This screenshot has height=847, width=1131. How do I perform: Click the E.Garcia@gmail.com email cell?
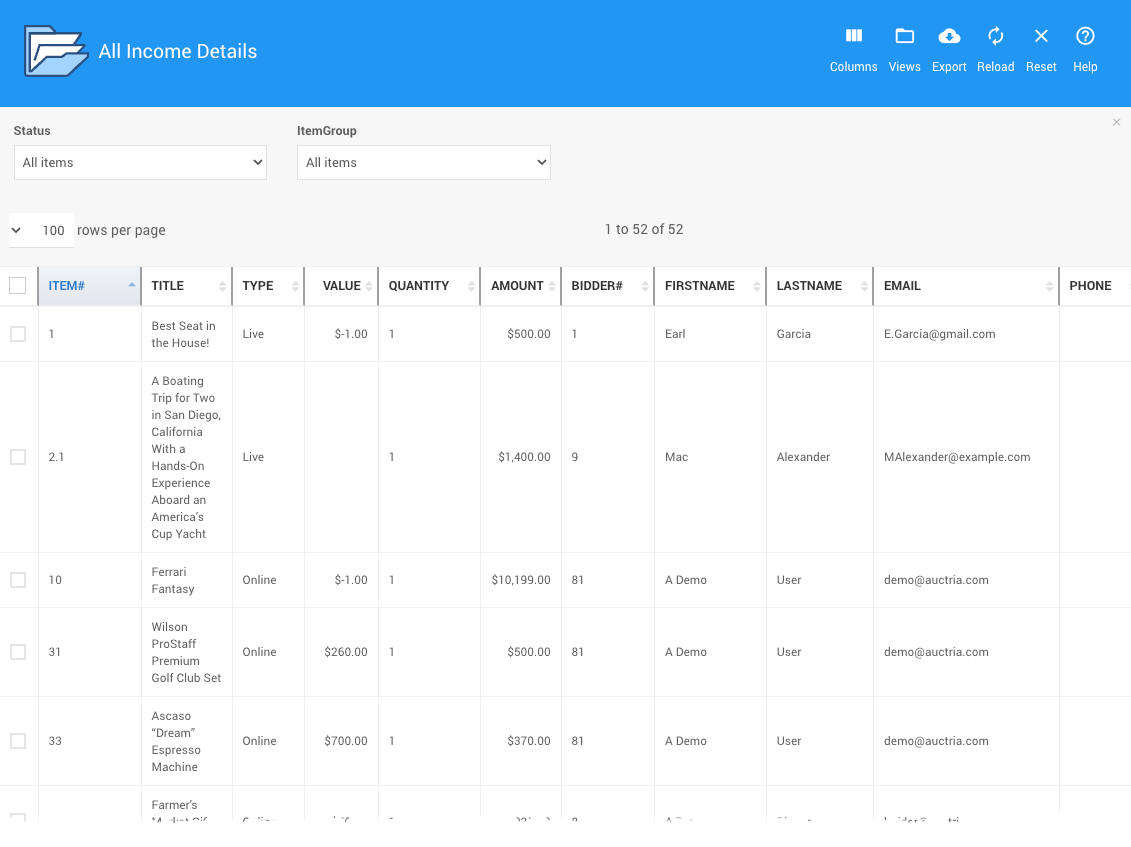pyautogui.click(x=939, y=334)
